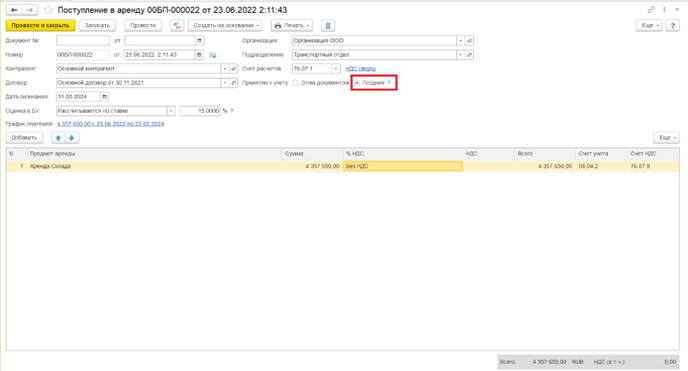Image resolution: width=688 pixels, height=371 pixels.
Task: Open form help question-mark button
Action: (672, 25)
